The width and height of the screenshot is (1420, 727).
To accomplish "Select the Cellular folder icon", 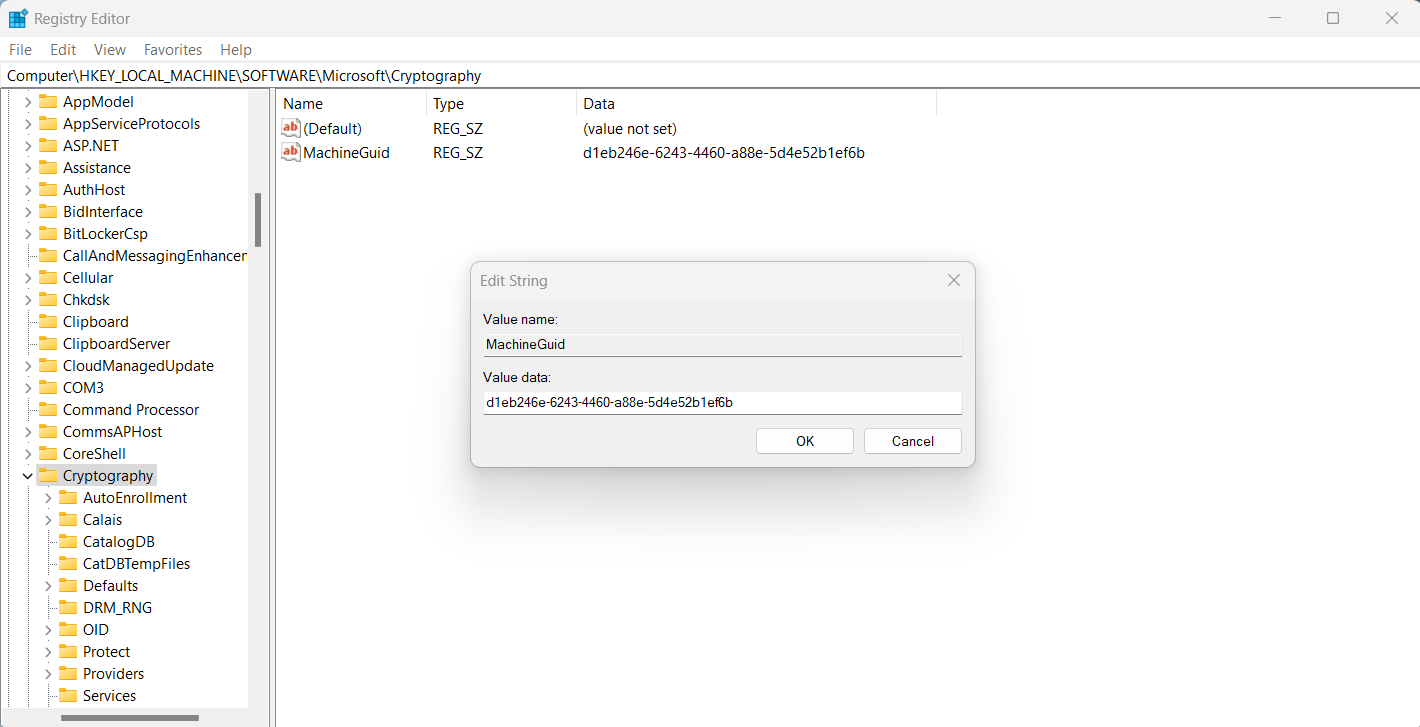I will pos(48,278).
